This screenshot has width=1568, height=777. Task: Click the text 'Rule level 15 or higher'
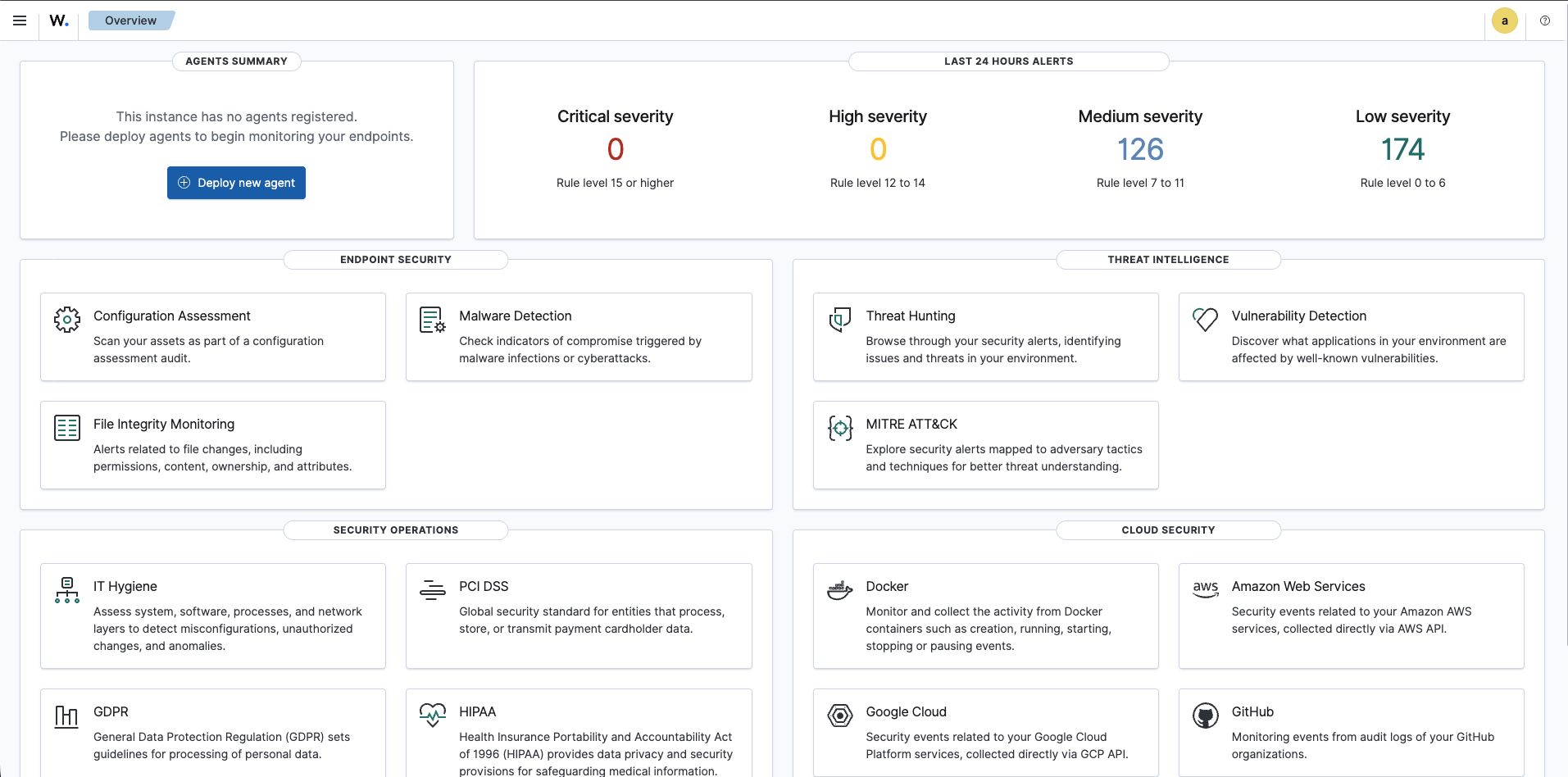(x=616, y=183)
